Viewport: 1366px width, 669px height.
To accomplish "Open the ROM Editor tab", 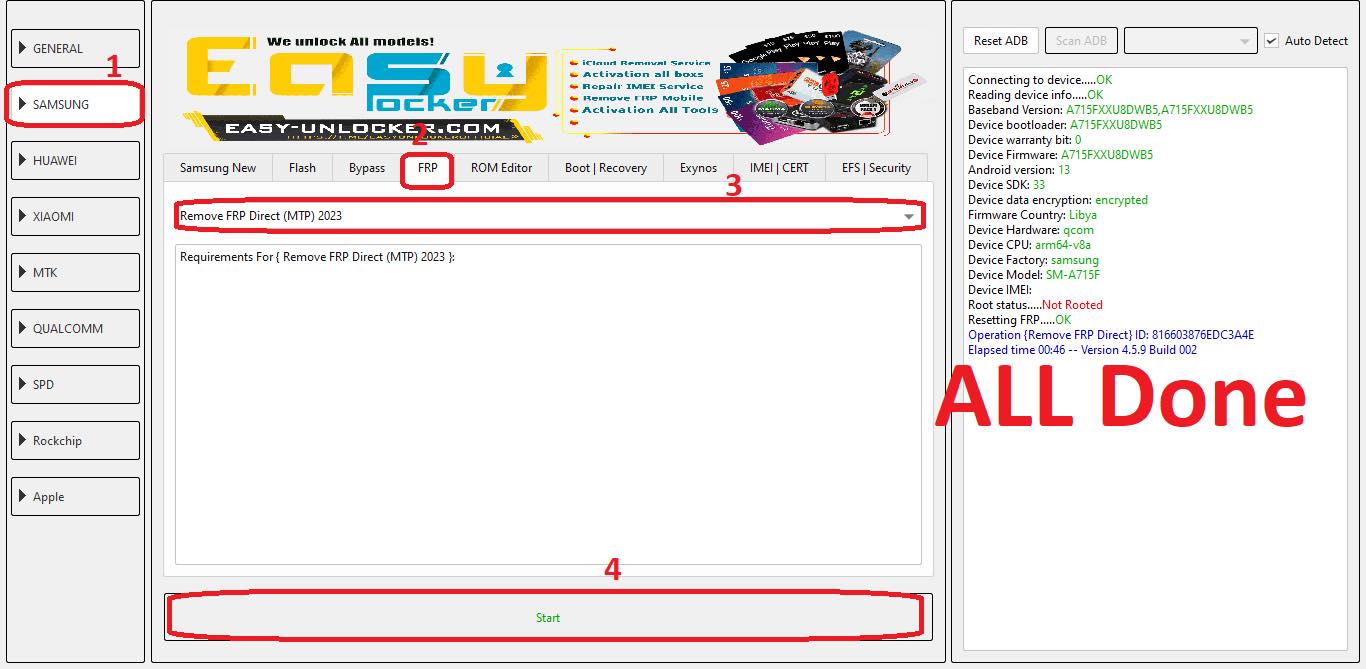I will [502, 168].
